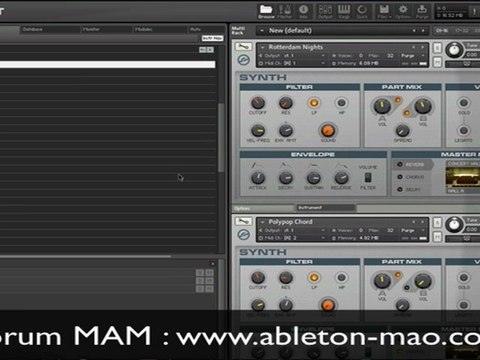Solo the Rotterdam Nights instrument
The width and height of the screenshot is (480, 360).
coord(437,48)
